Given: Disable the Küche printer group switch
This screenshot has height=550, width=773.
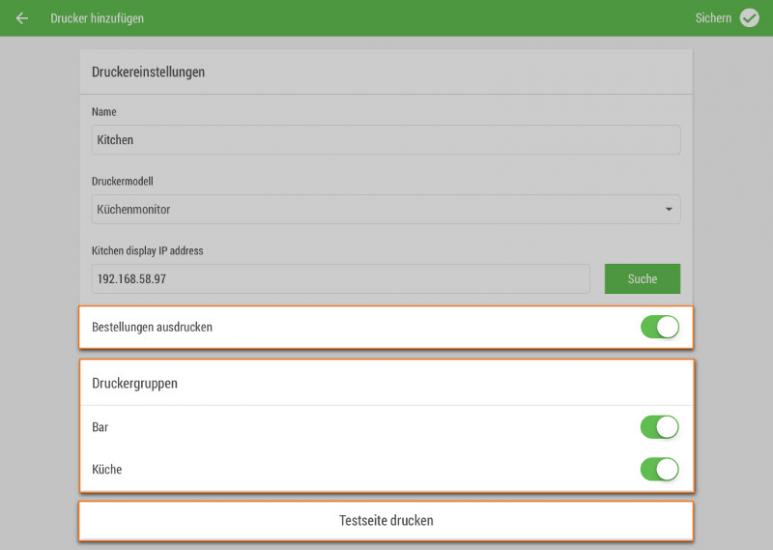Looking at the screenshot, I should click(x=660, y=469).
